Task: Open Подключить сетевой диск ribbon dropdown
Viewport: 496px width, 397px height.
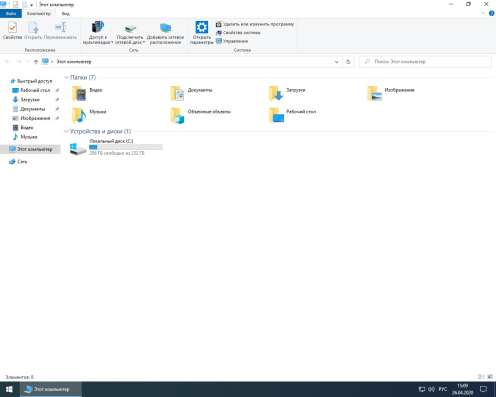Action: 130,33
